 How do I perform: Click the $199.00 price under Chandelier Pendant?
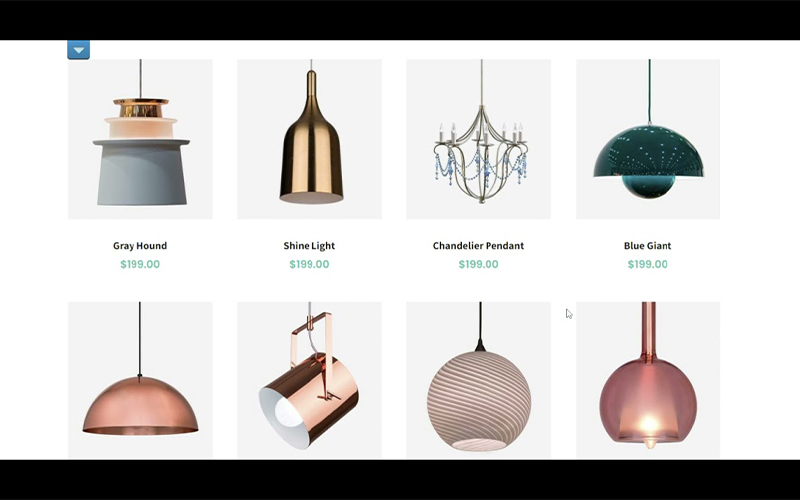pyautogui.click(x=478, y=264)
